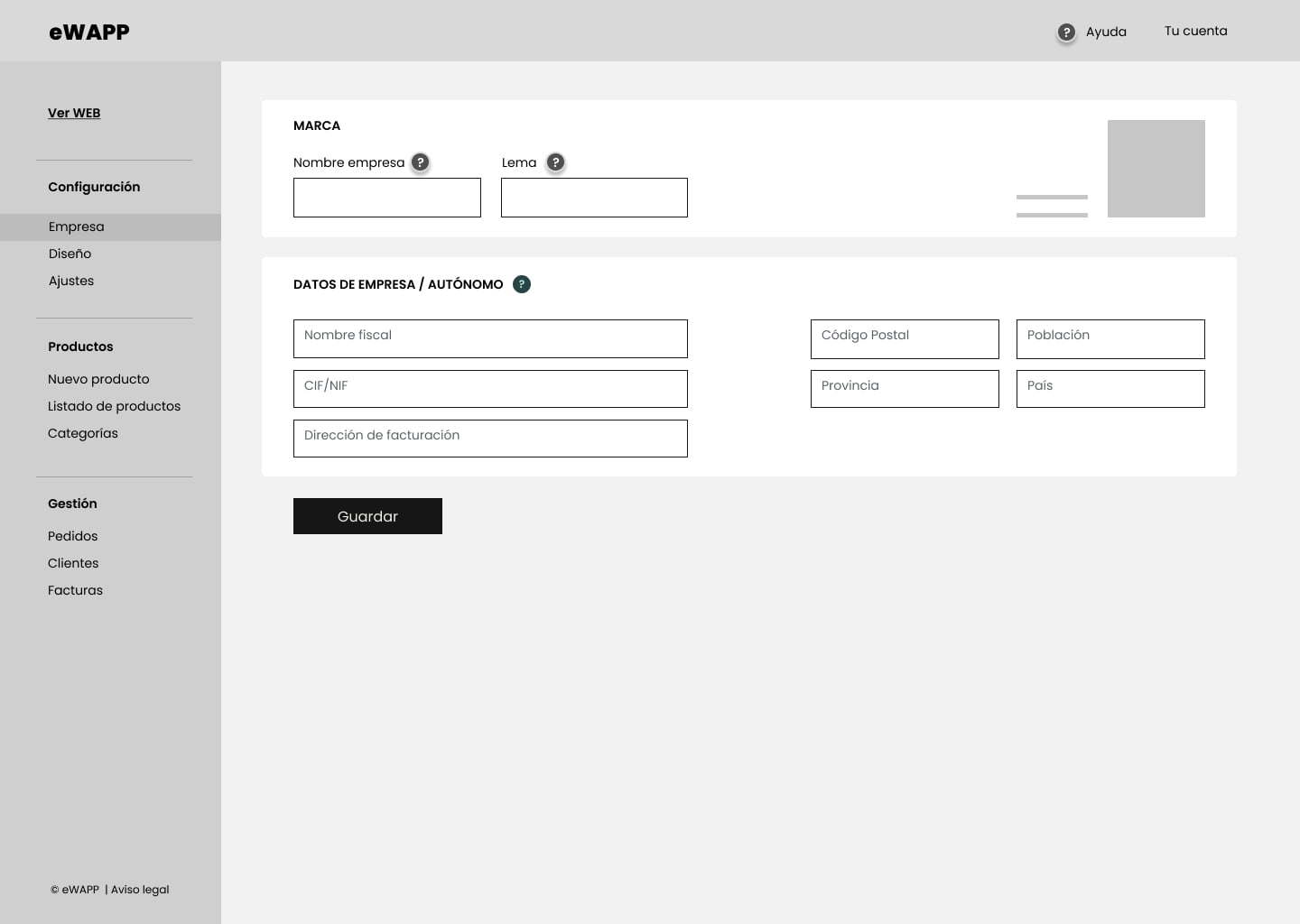The image size is (1300, 924).
Task: Click the eWAPP logo
Action: (89, 32)
